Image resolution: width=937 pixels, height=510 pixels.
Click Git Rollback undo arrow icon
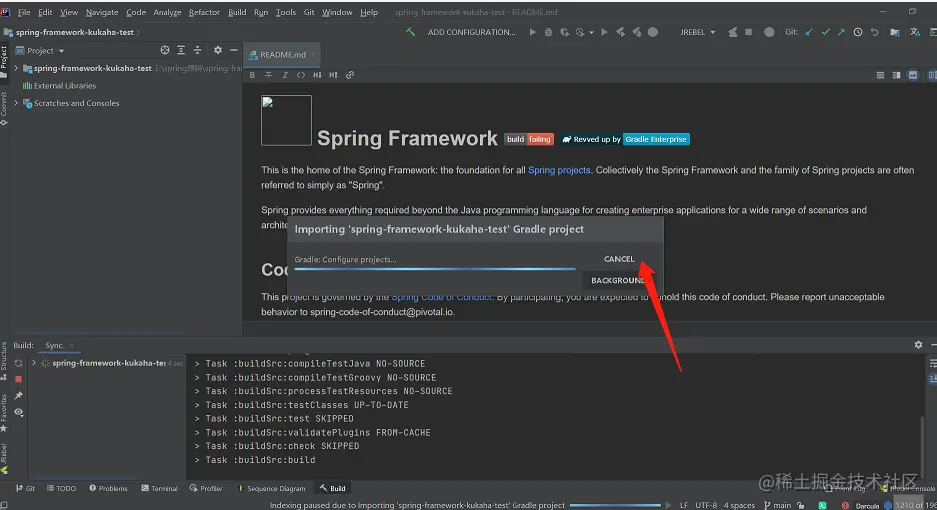pyautogui.click(x=874, y=32)
